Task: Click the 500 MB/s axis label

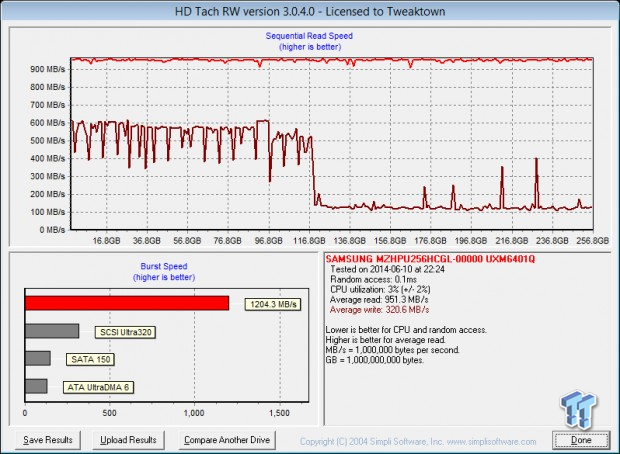Action: 47,141
